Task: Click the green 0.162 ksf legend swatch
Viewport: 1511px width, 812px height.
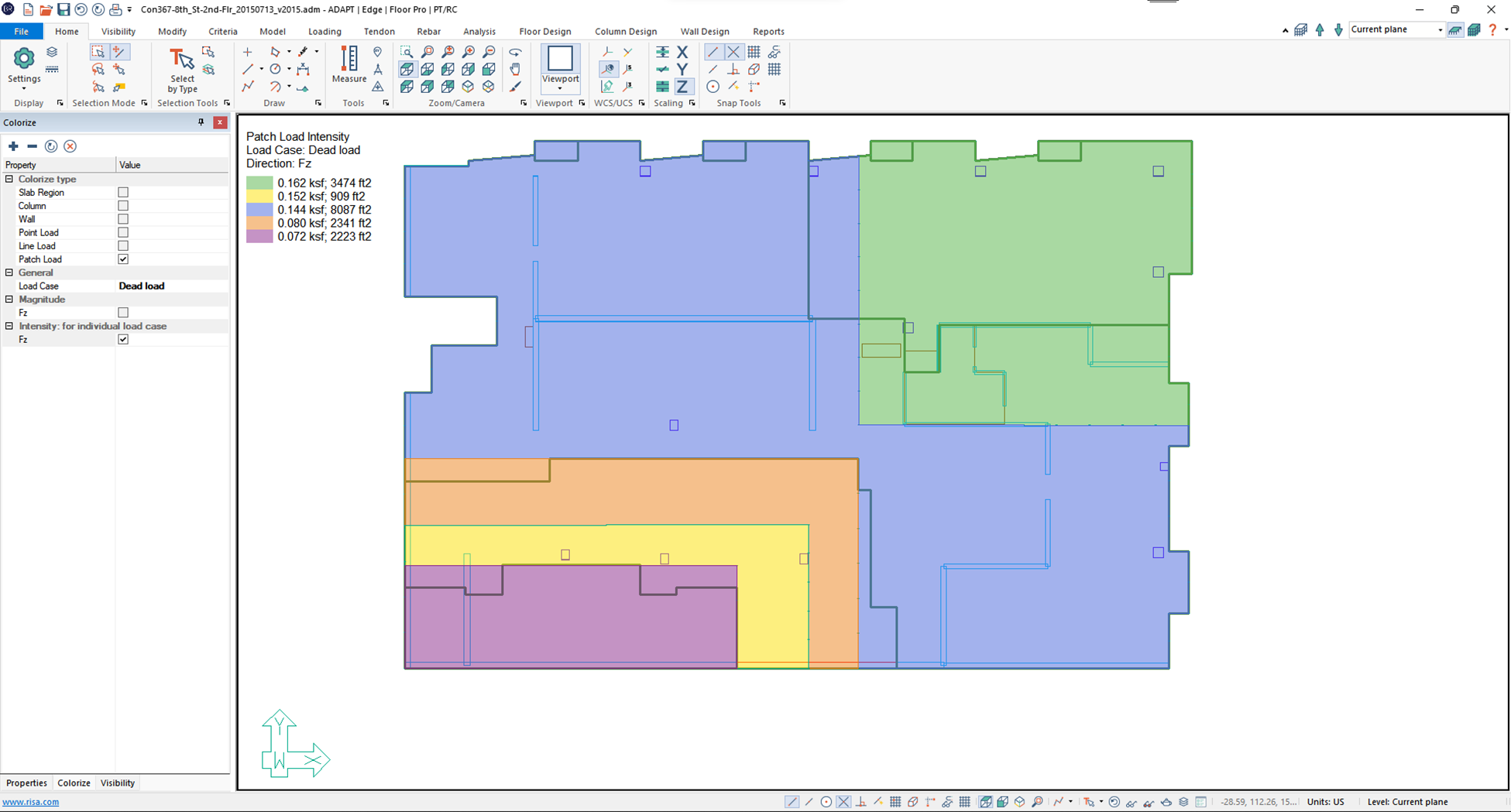Action: (259, 183)
